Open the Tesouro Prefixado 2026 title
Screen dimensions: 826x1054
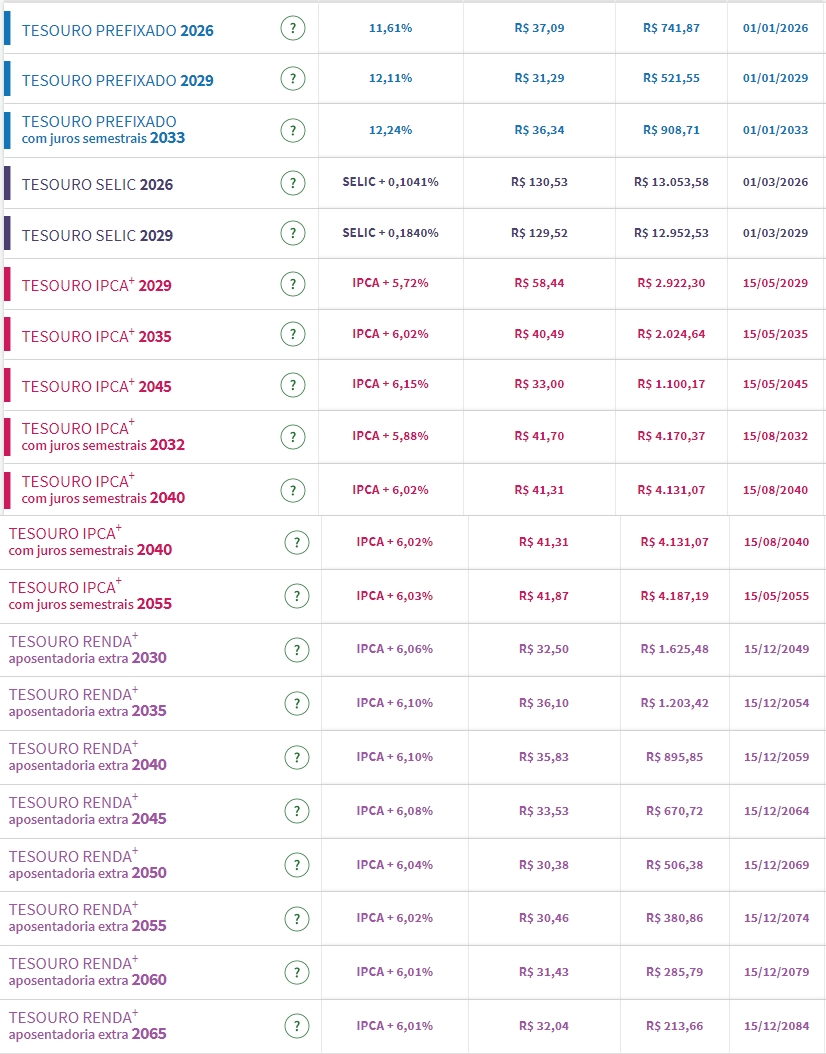pyautogui.click(x=117, y=31)
